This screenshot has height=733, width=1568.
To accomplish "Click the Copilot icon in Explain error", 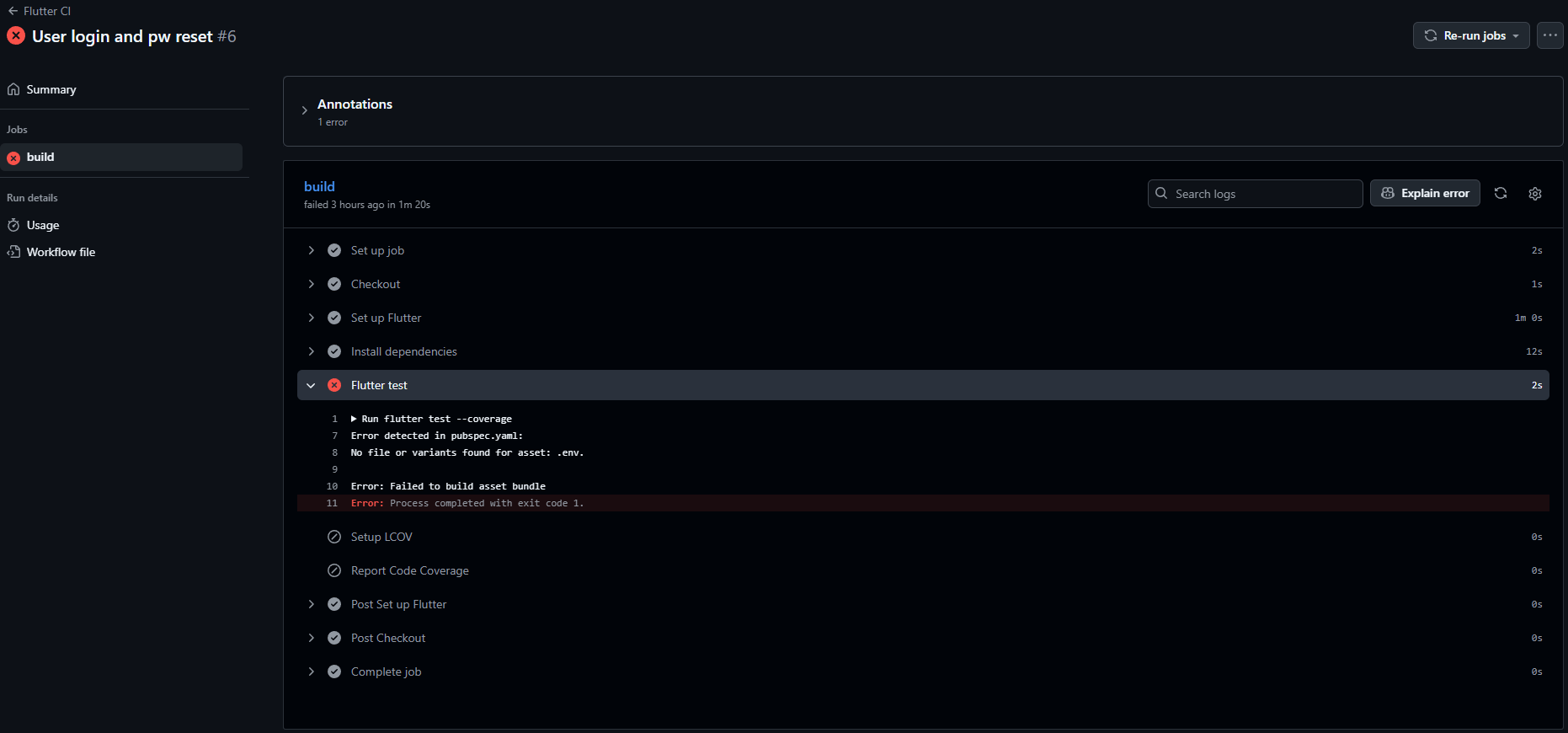I will [x=1387, y=193].
